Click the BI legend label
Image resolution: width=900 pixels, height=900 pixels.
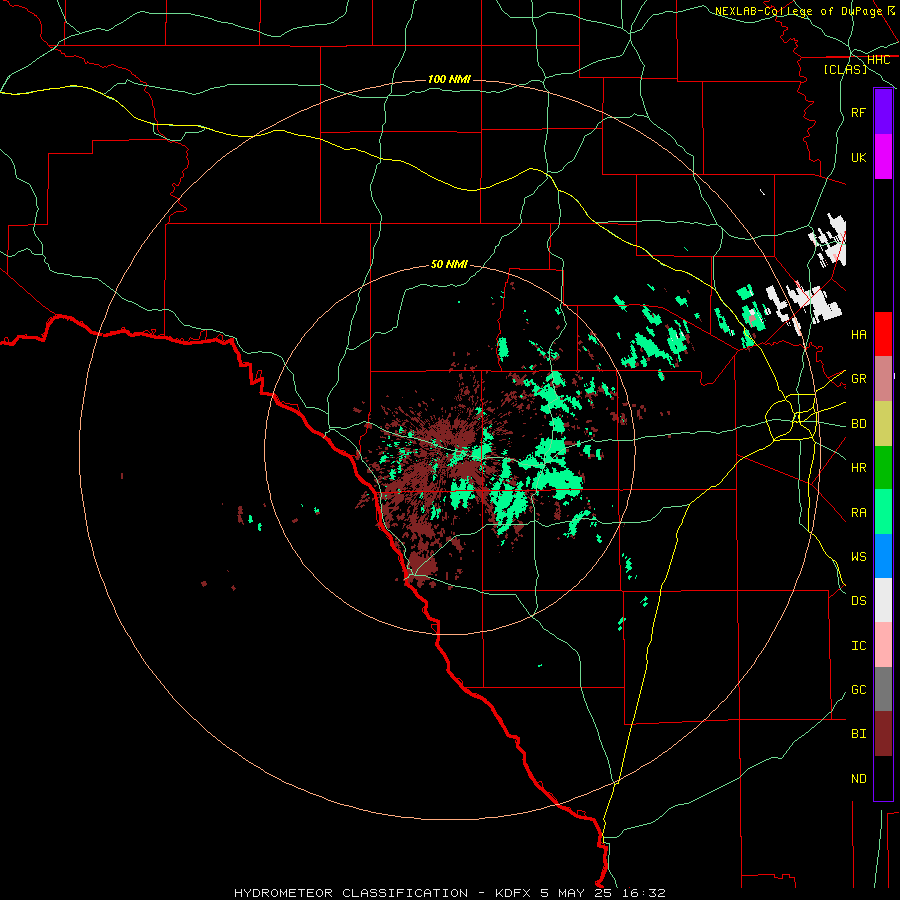(858, 734)
